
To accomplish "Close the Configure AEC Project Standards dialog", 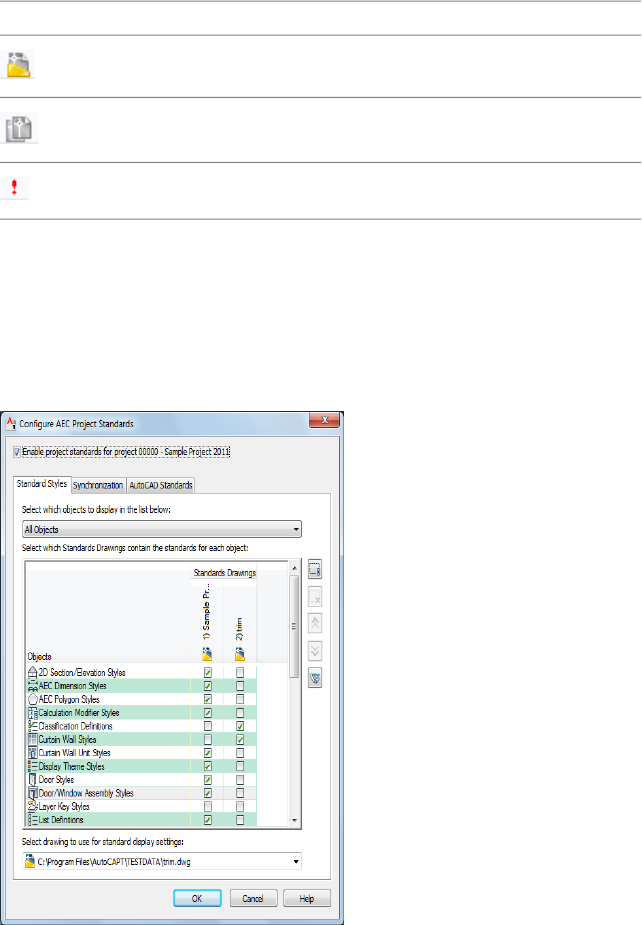I will (x=324, y=421).
